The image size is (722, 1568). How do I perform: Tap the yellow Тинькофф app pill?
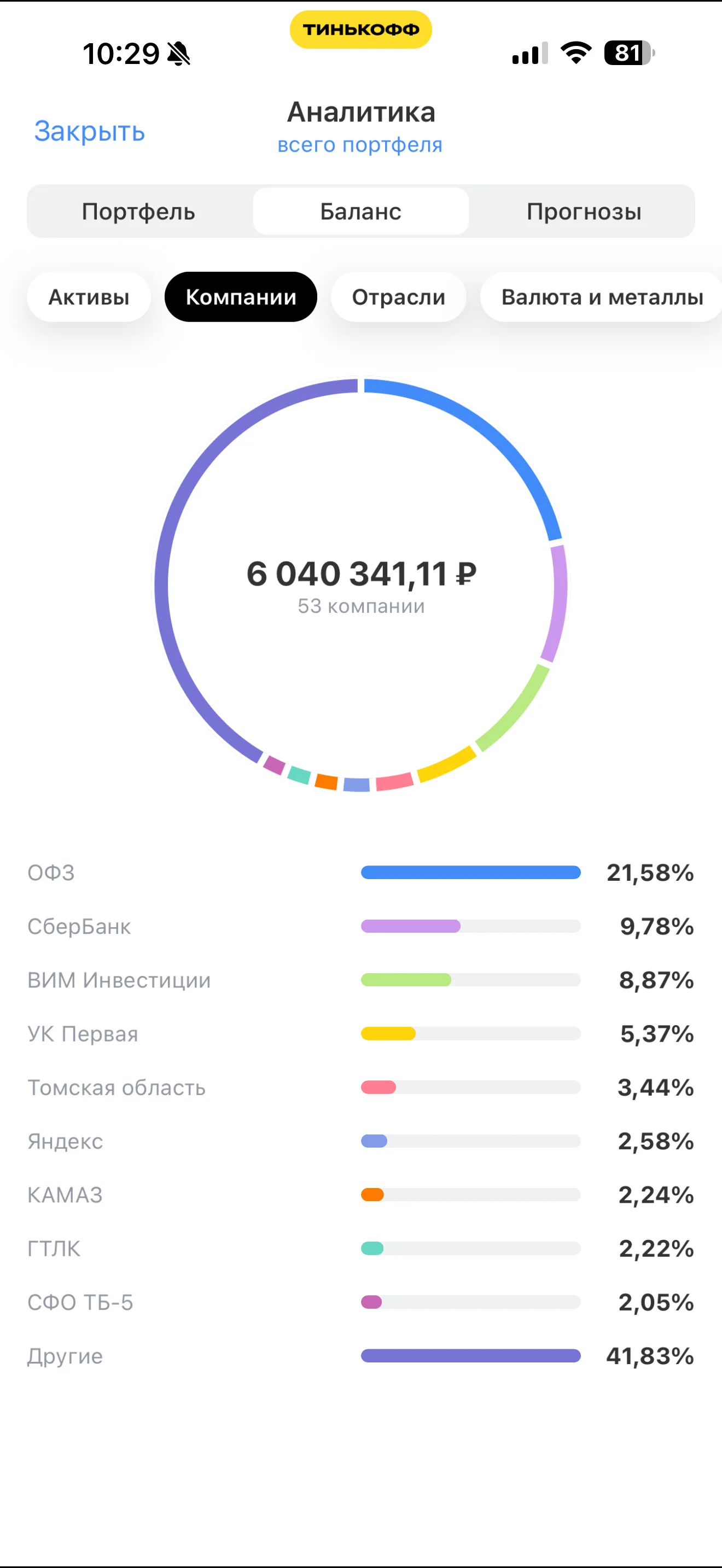coord(360,29)
